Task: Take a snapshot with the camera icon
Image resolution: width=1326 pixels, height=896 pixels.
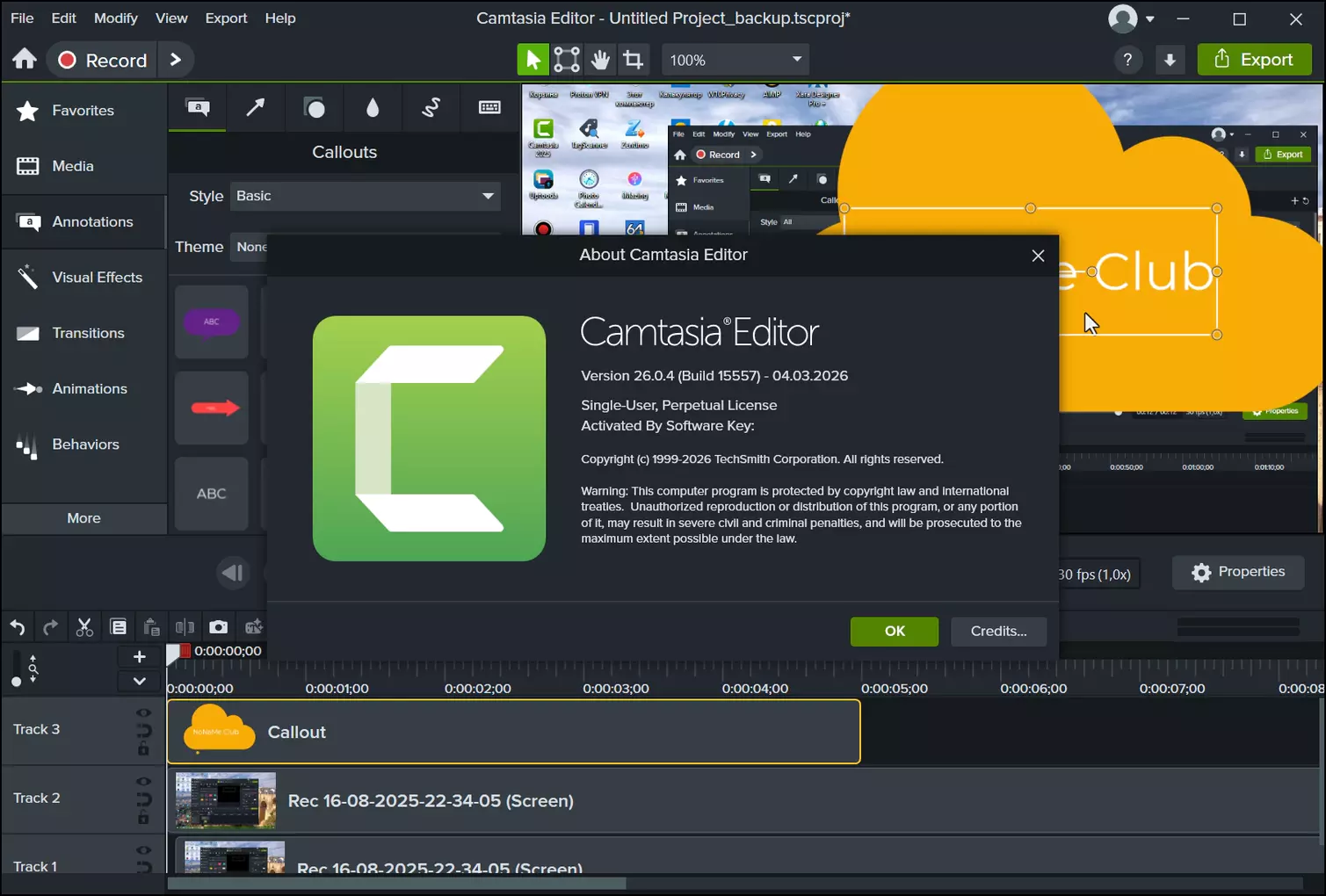Action: [x=218, y=627]
